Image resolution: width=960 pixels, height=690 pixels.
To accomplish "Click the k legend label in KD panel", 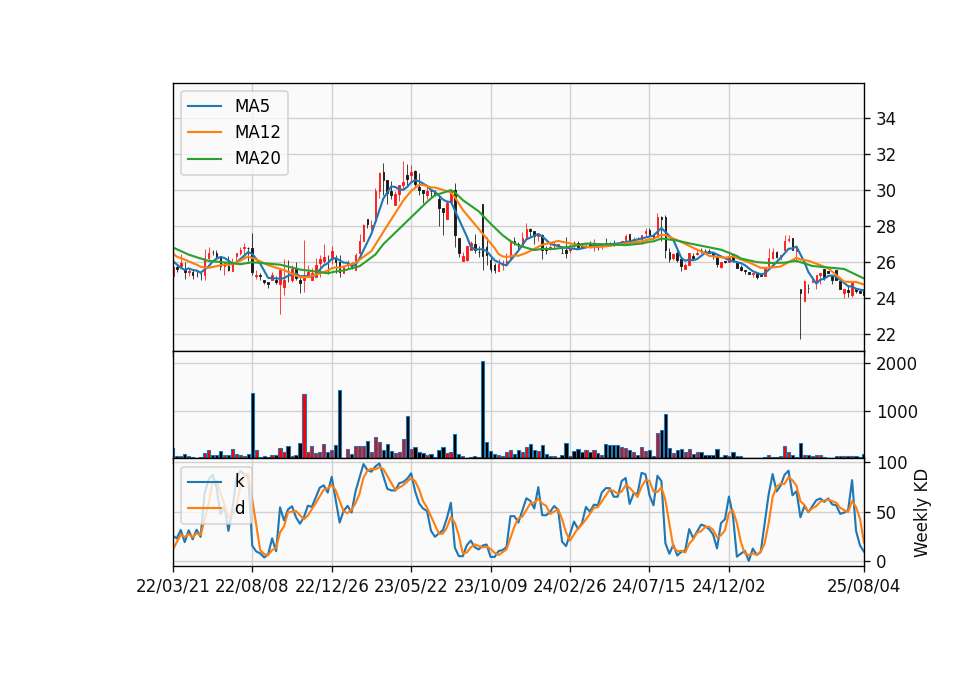I will 239,481.
